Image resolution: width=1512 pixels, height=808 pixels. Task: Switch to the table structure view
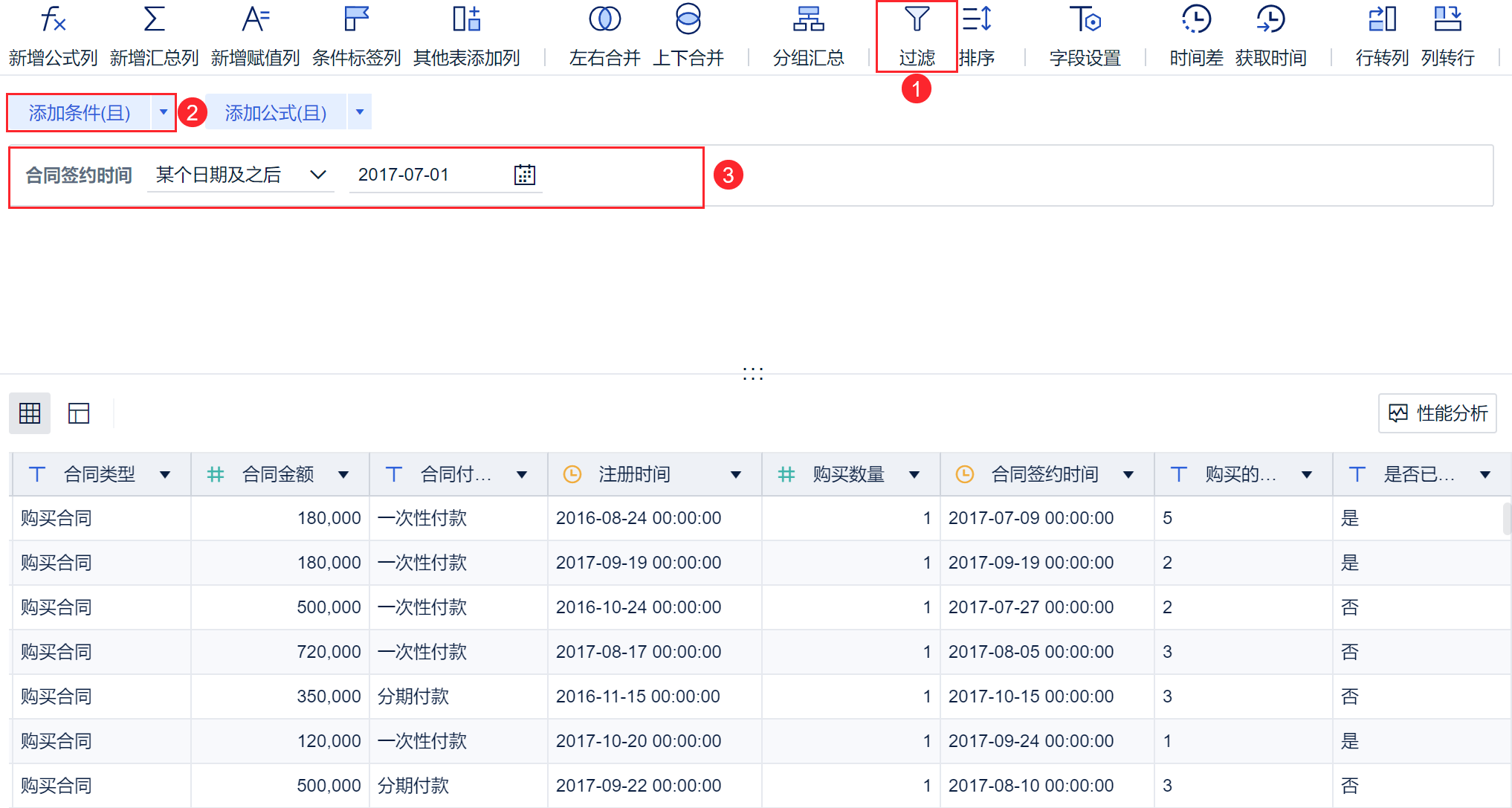point(79,413)
